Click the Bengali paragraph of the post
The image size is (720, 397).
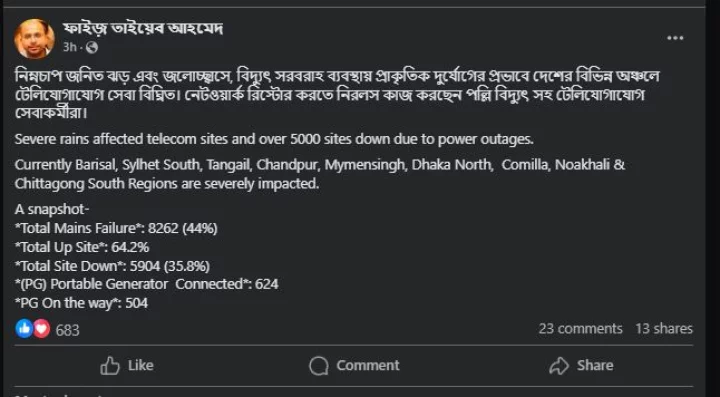[x=337, y=95]
